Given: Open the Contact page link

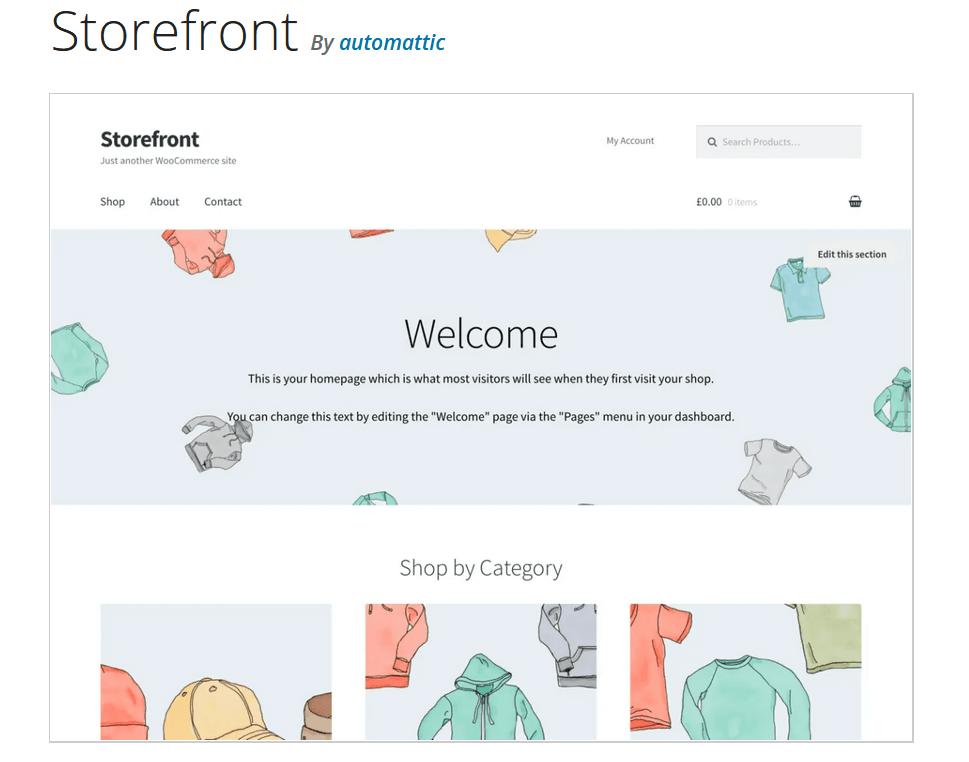Looking at the screenshot, I should pos(222,201).
